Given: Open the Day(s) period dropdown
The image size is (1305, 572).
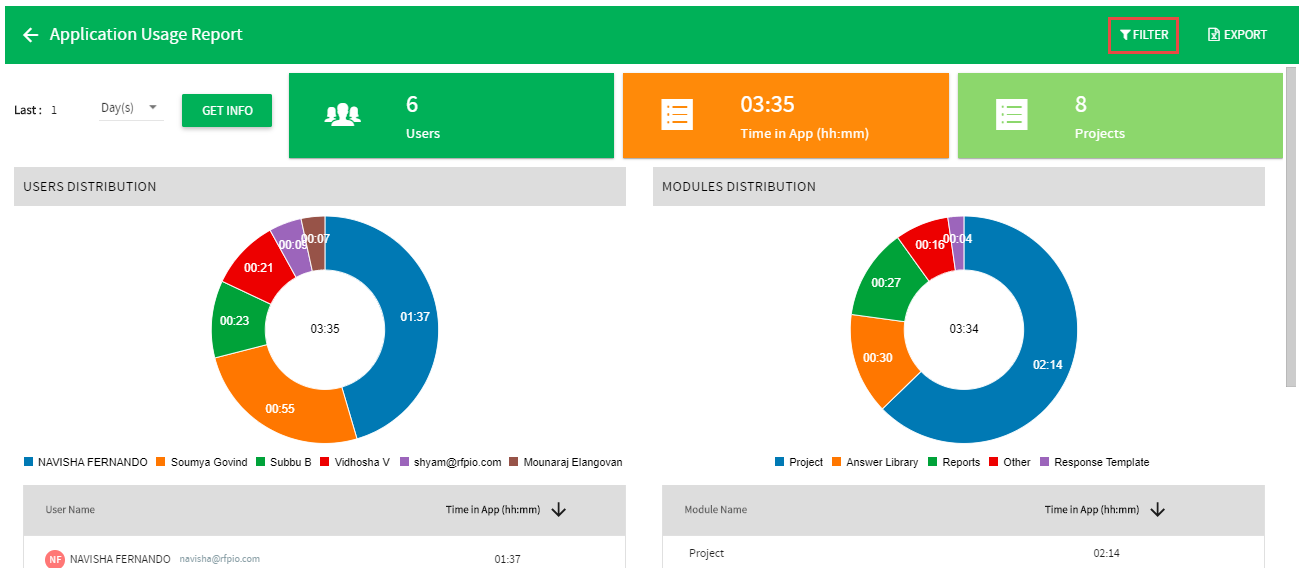Looking at the screenshot, I should coord(131,108).
